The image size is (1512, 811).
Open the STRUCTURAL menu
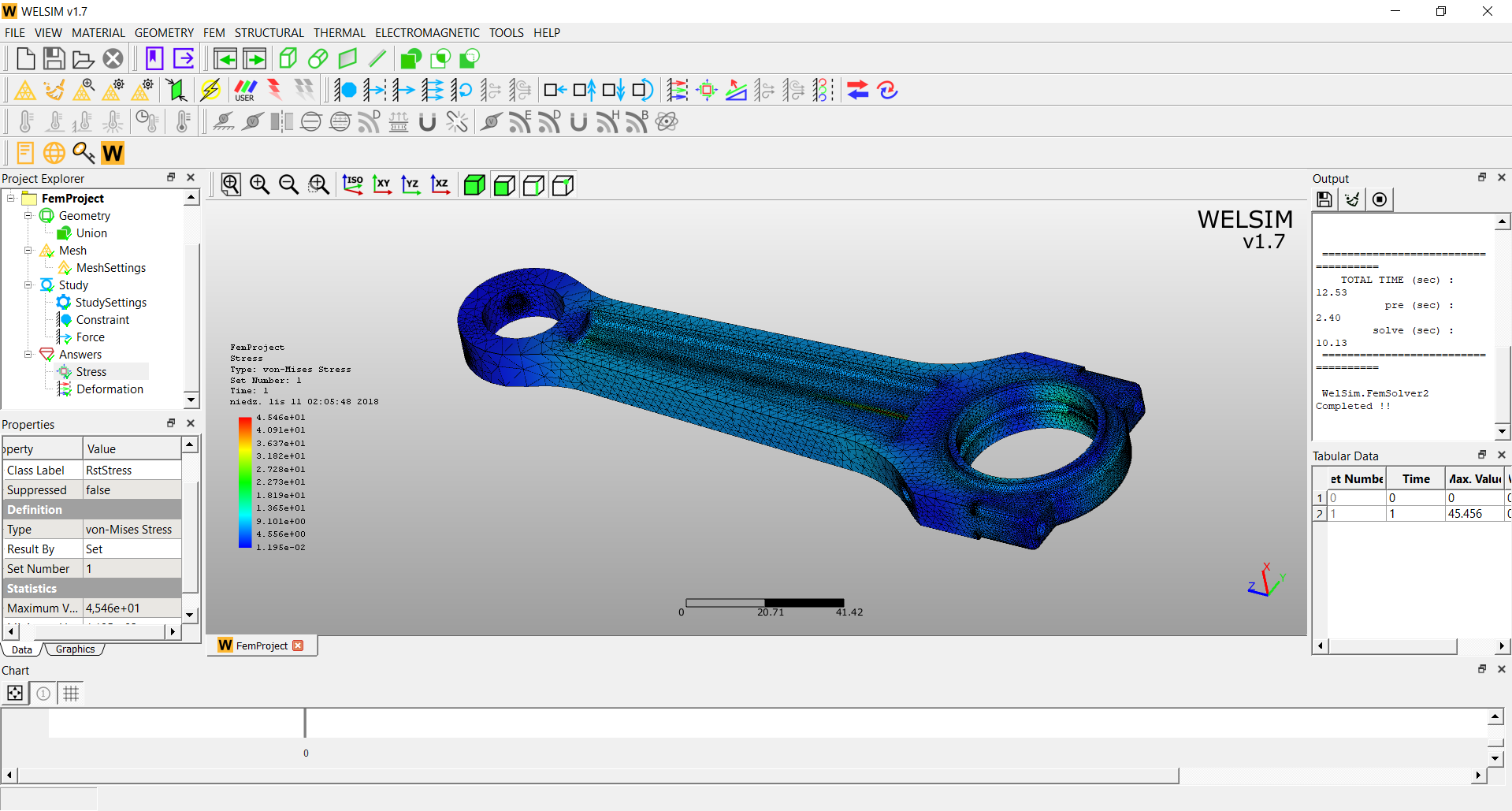pos(269,33)
